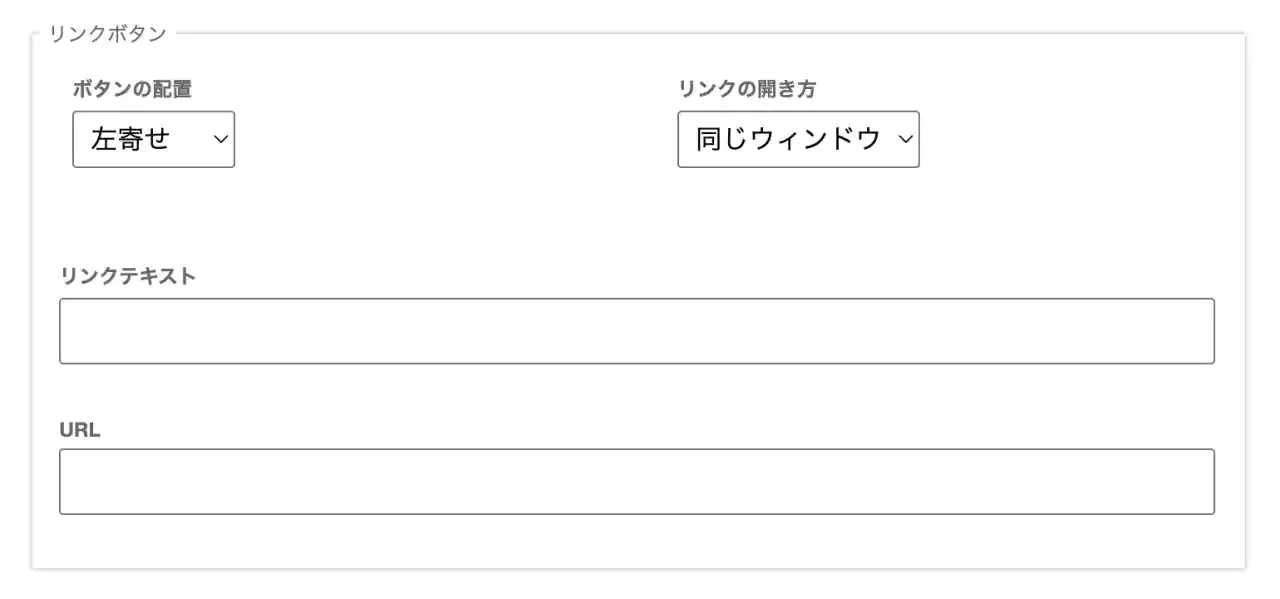Place cursor at left edge of リンクテキスト box
Screen dimensions: 1280x599
point(70,331)
